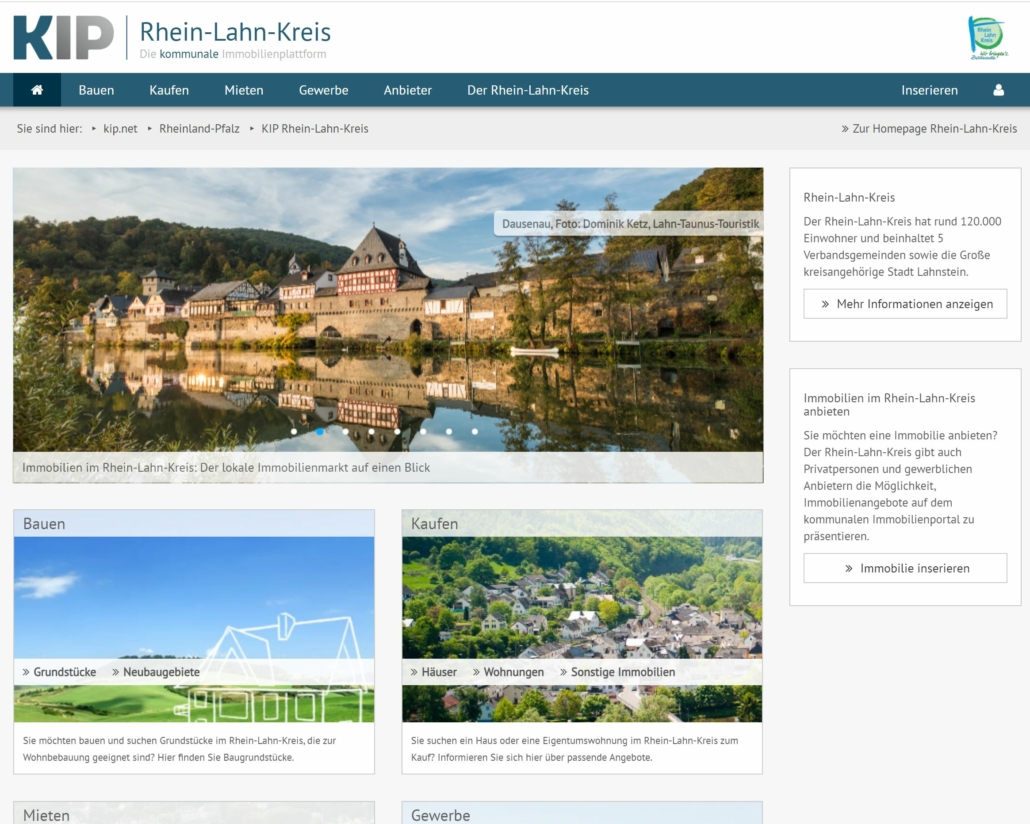Open the user account icon
This screenshot has height=824, width=1030.
click(x=998, y=90)
